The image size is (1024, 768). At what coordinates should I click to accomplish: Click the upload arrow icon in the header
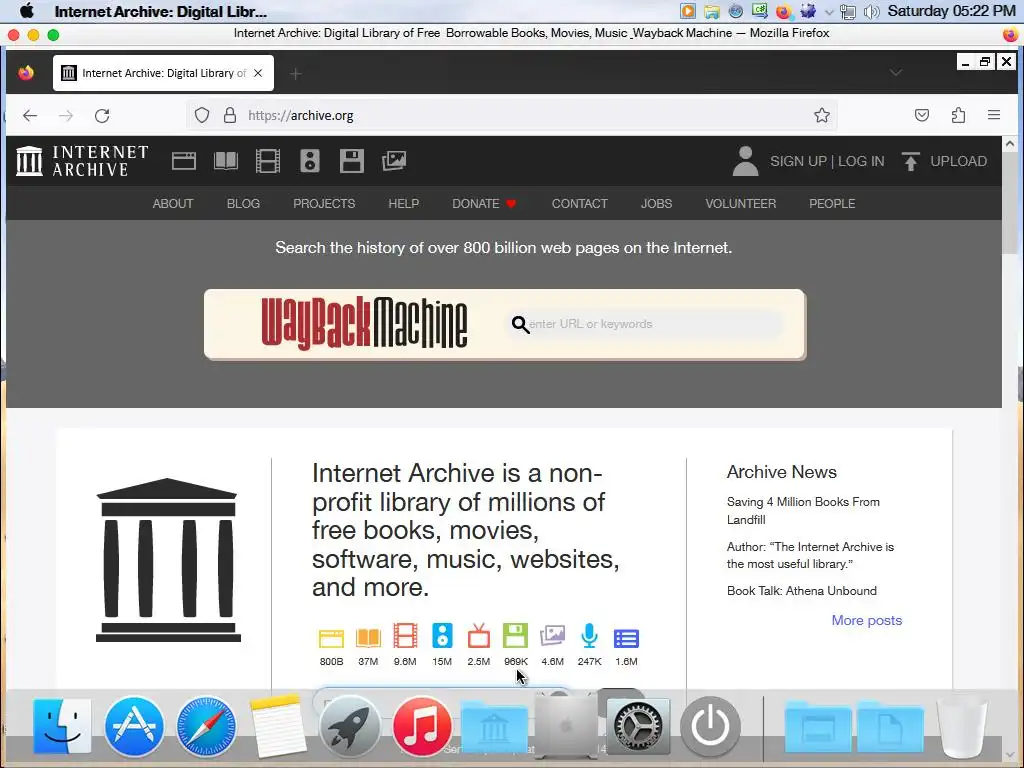click(910, 161)
